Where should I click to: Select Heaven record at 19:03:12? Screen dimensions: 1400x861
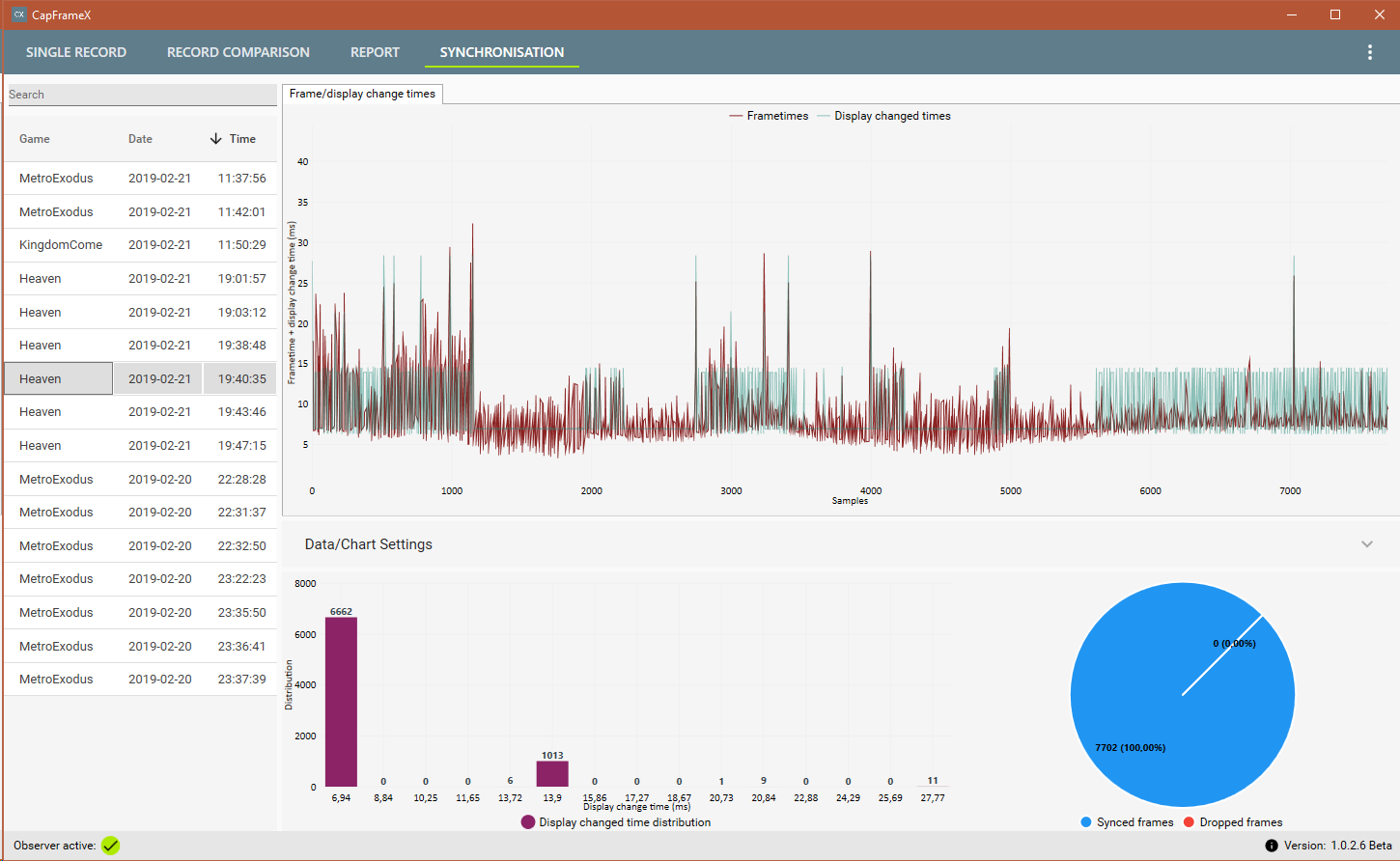141,312
